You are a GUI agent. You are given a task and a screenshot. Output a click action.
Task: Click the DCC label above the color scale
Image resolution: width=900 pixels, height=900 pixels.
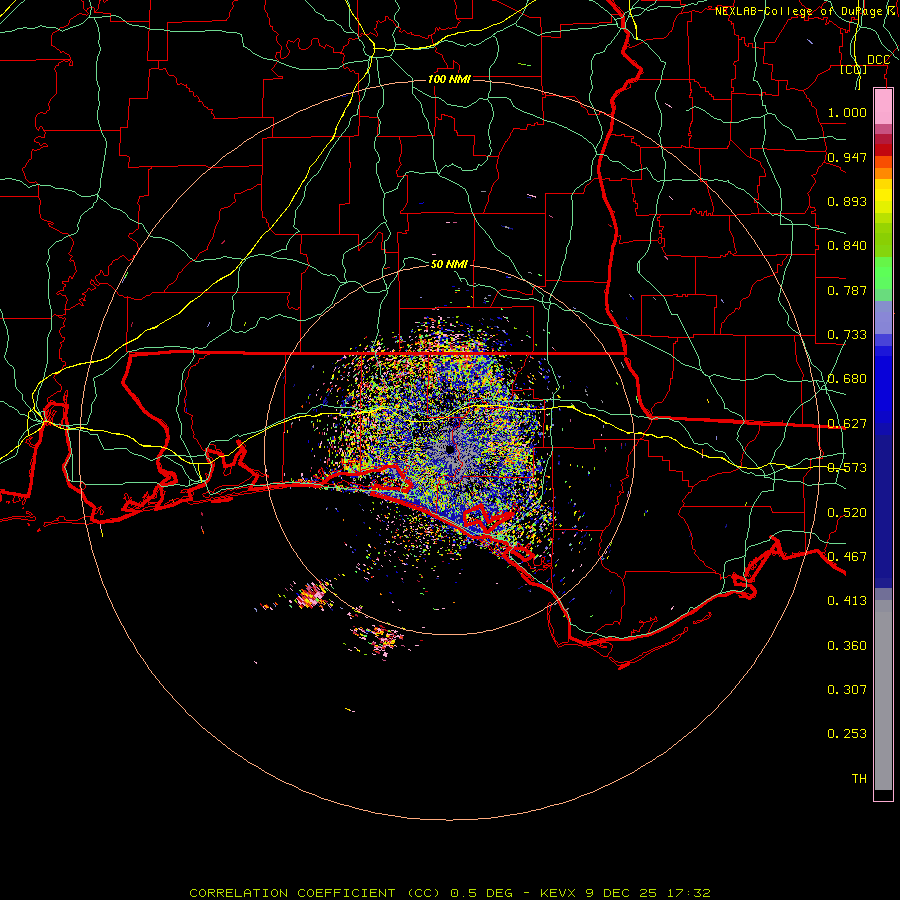878,60
